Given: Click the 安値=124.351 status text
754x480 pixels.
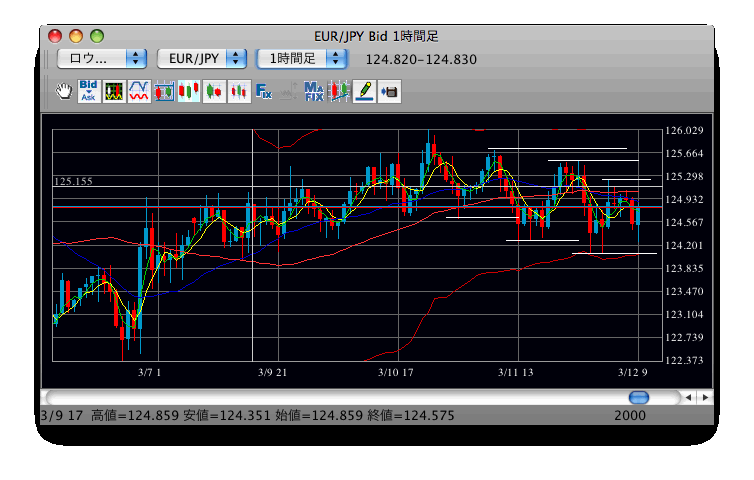Looking at the screenshot, I should pos(227,416).
